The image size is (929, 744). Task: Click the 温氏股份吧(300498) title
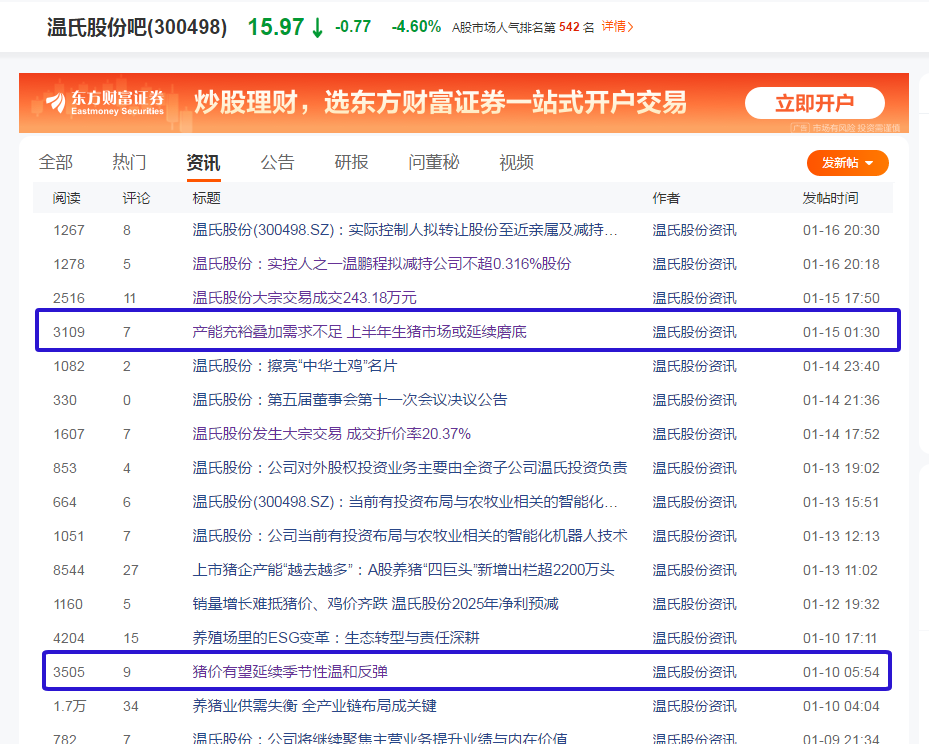click(x=137, y=27)
